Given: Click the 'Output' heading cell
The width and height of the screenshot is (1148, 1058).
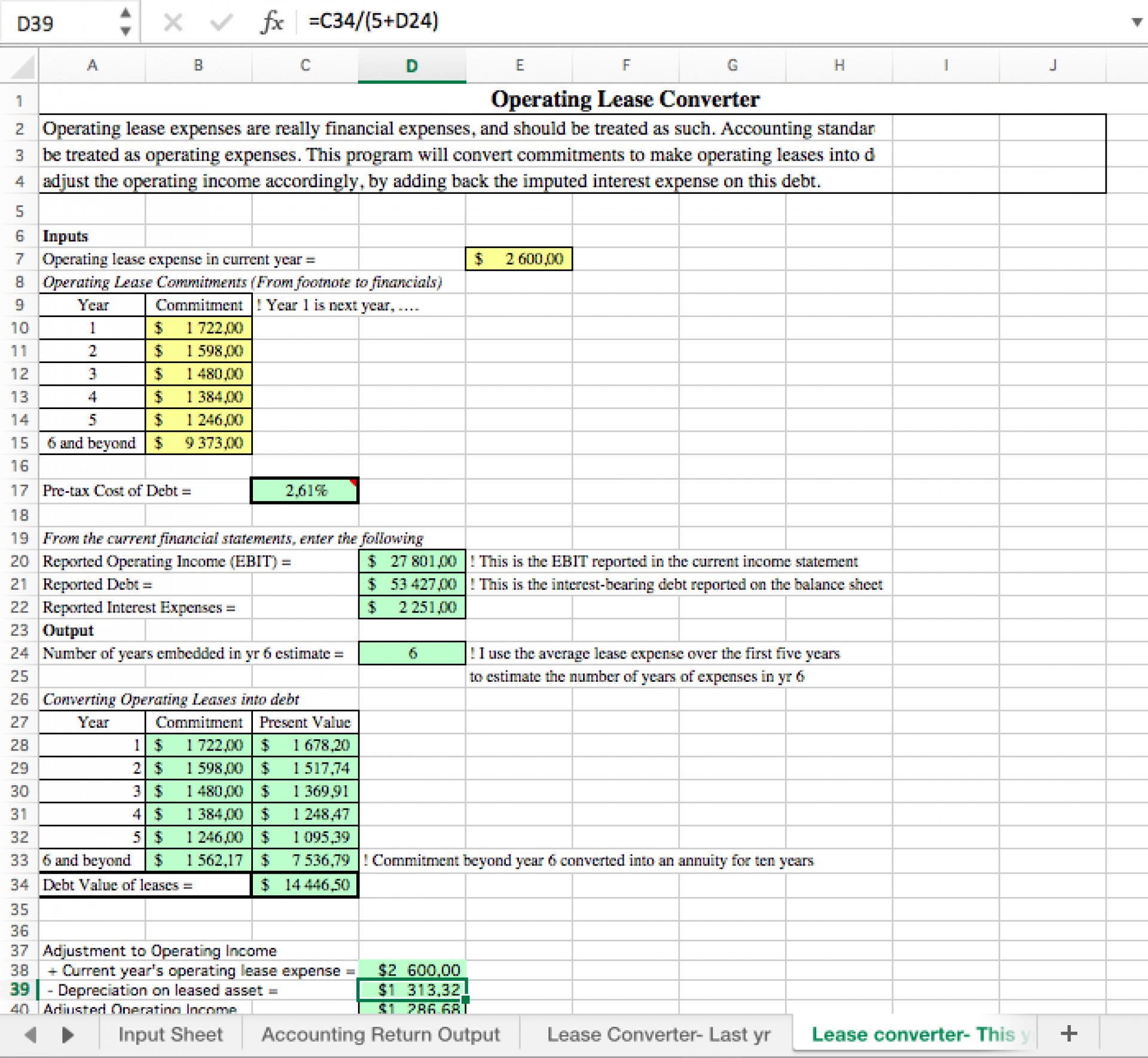Looking at the screenshot, I should (68, 630).
